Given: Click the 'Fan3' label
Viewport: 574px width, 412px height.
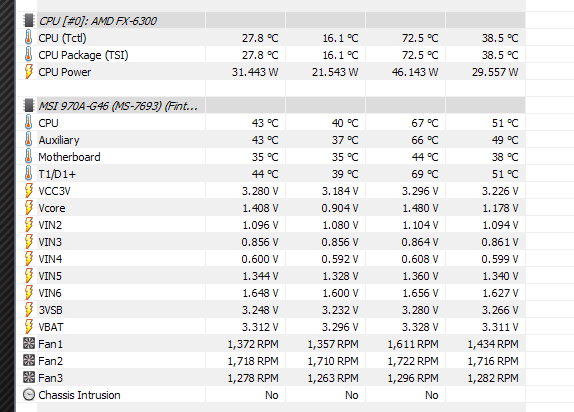Looking at the screenshot, I should (51, 378).
